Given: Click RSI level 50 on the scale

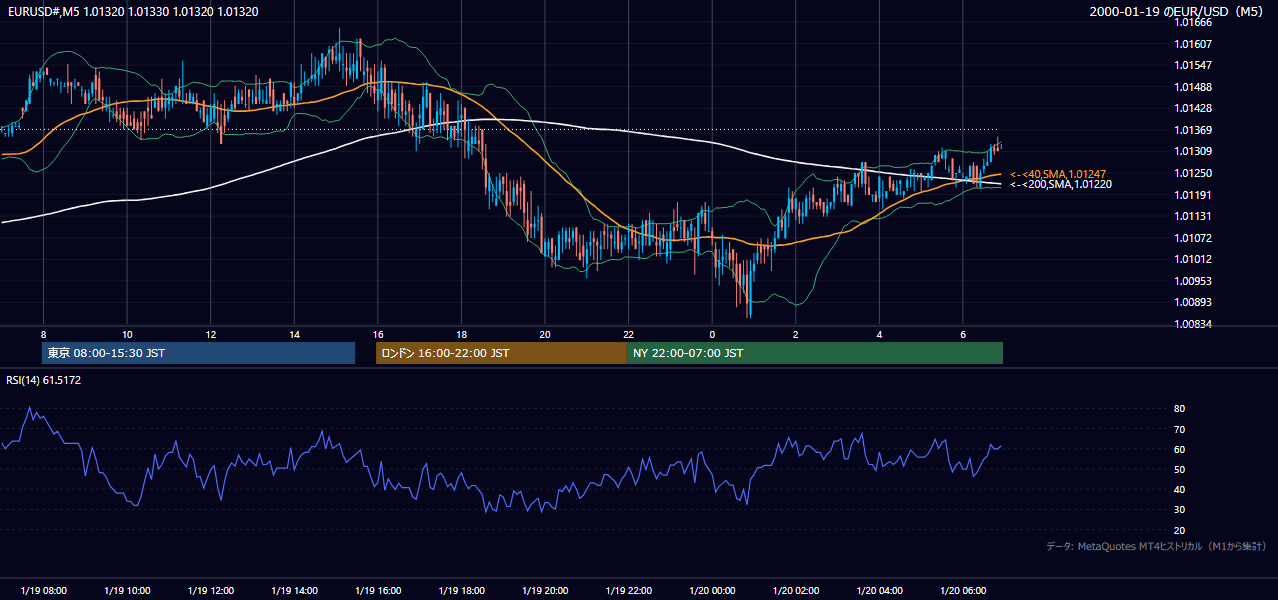Looking at the screenshot, I should click(x=1180, y=469).
